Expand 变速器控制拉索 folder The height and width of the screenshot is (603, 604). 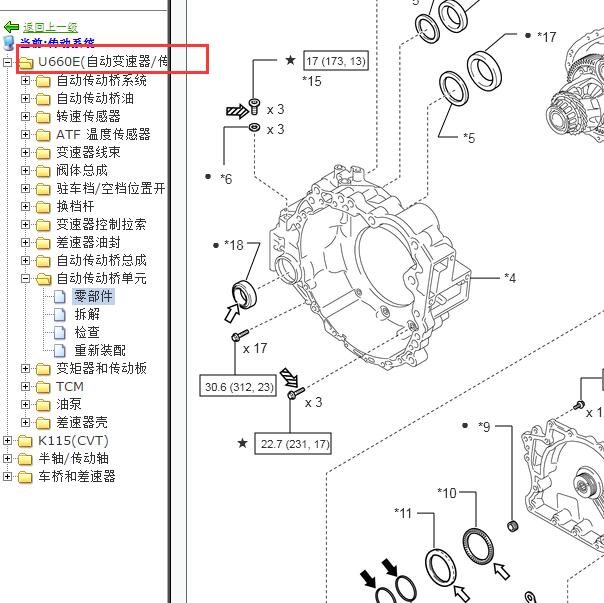(x=25, y=224)
